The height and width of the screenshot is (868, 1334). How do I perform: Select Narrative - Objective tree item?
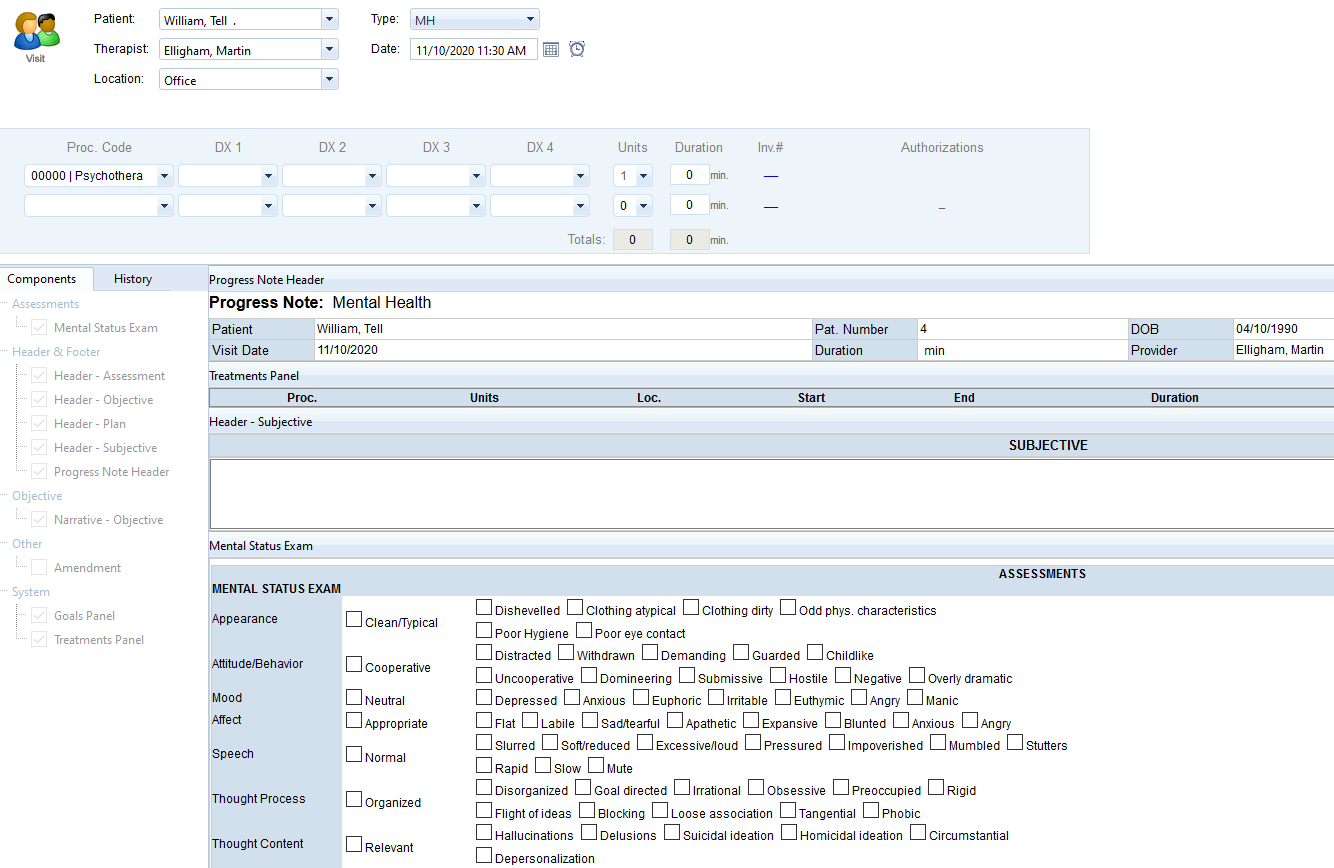[x=108, y=520]
